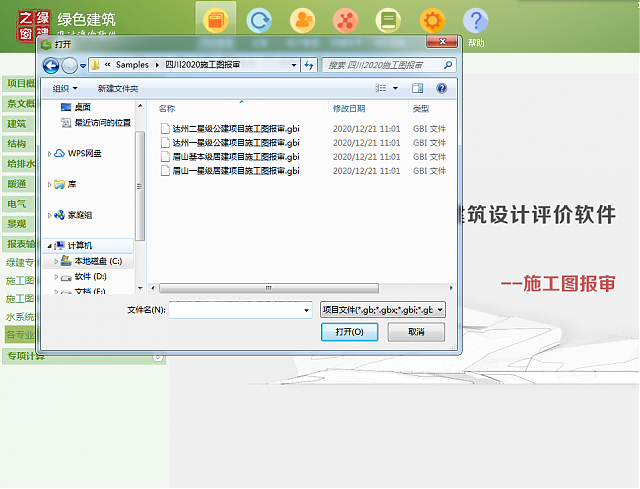
Task: Click the green book icon in toolbar
Action: pyautogui.click(x=388, y=20)
